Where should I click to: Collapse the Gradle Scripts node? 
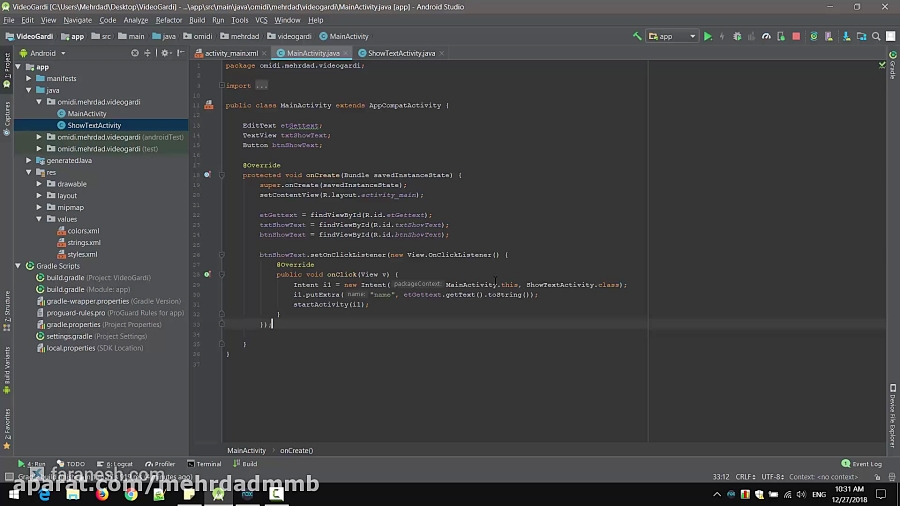coord(18,266)
